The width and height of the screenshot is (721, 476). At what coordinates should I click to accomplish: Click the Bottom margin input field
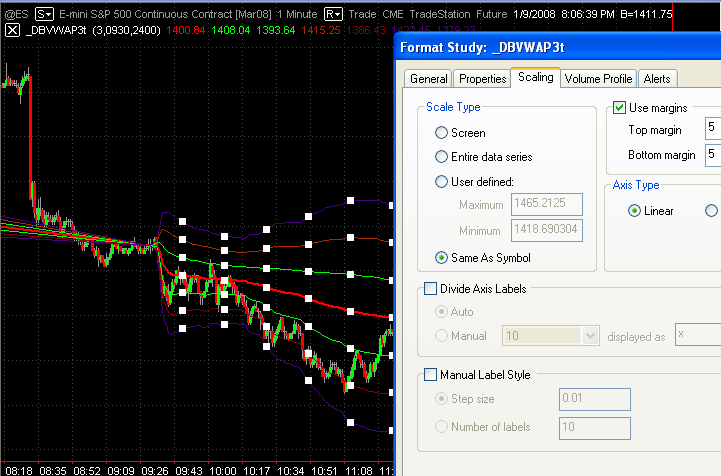click(x=713, y=155)
